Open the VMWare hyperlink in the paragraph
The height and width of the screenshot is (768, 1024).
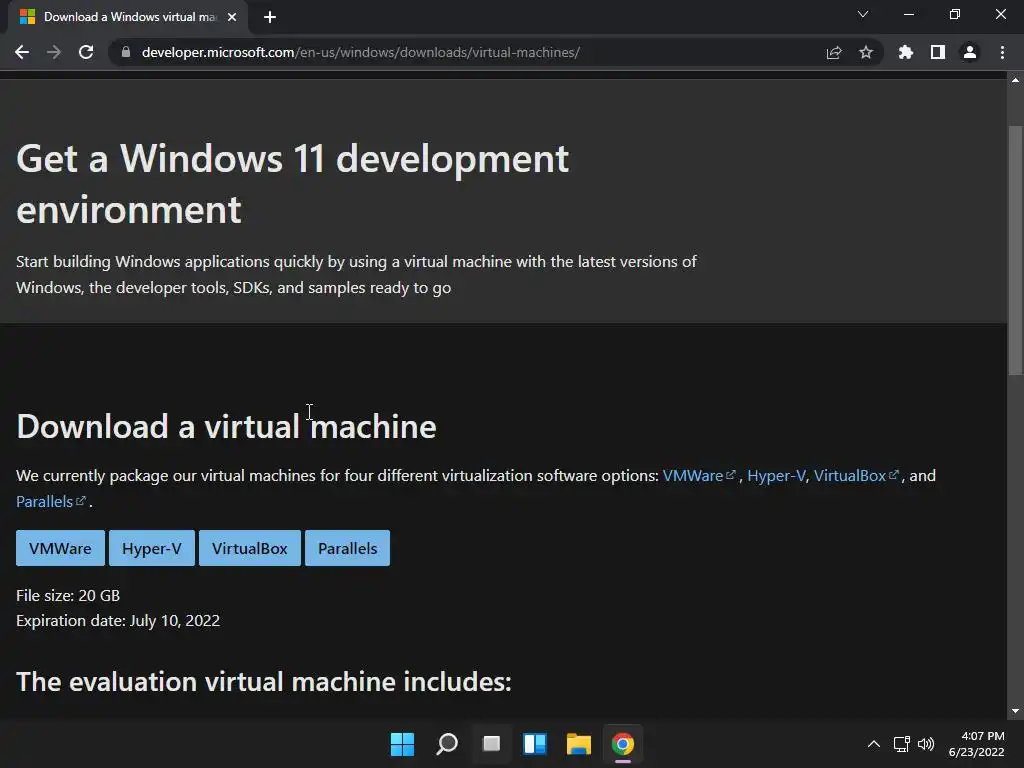pos(699,475)
